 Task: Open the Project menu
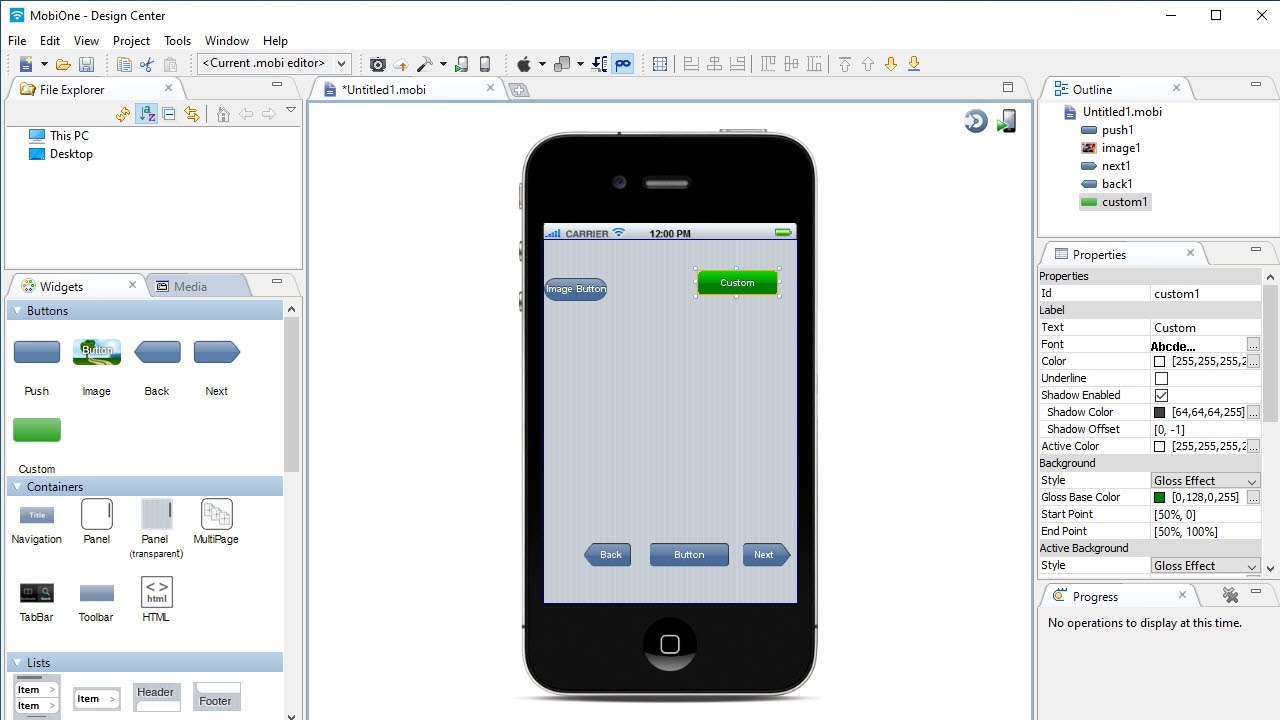click(131, 41)
